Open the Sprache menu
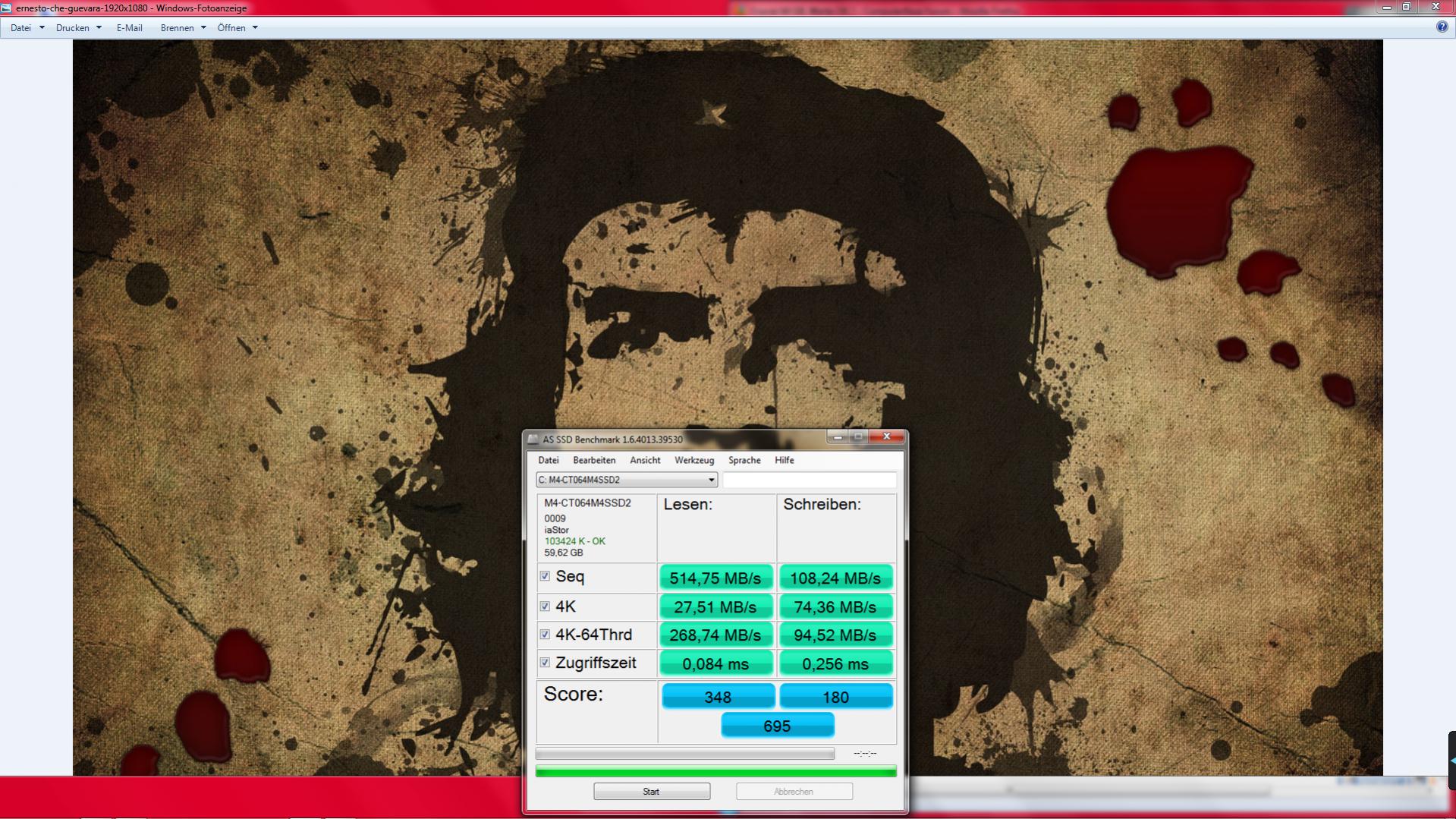The width and height of the screenshot is (1456, 819). (744, 461)
